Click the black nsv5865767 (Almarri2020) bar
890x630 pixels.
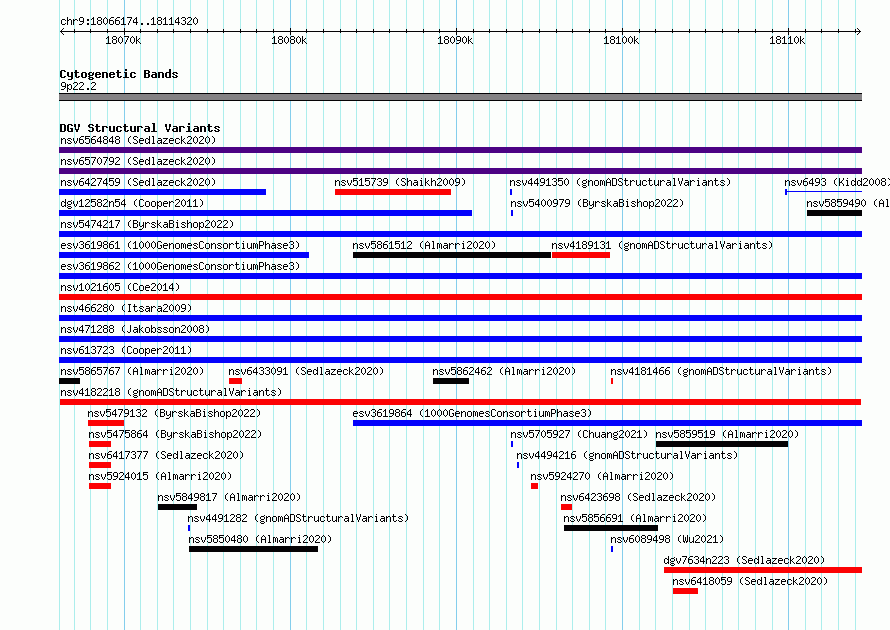pos(69,381)
